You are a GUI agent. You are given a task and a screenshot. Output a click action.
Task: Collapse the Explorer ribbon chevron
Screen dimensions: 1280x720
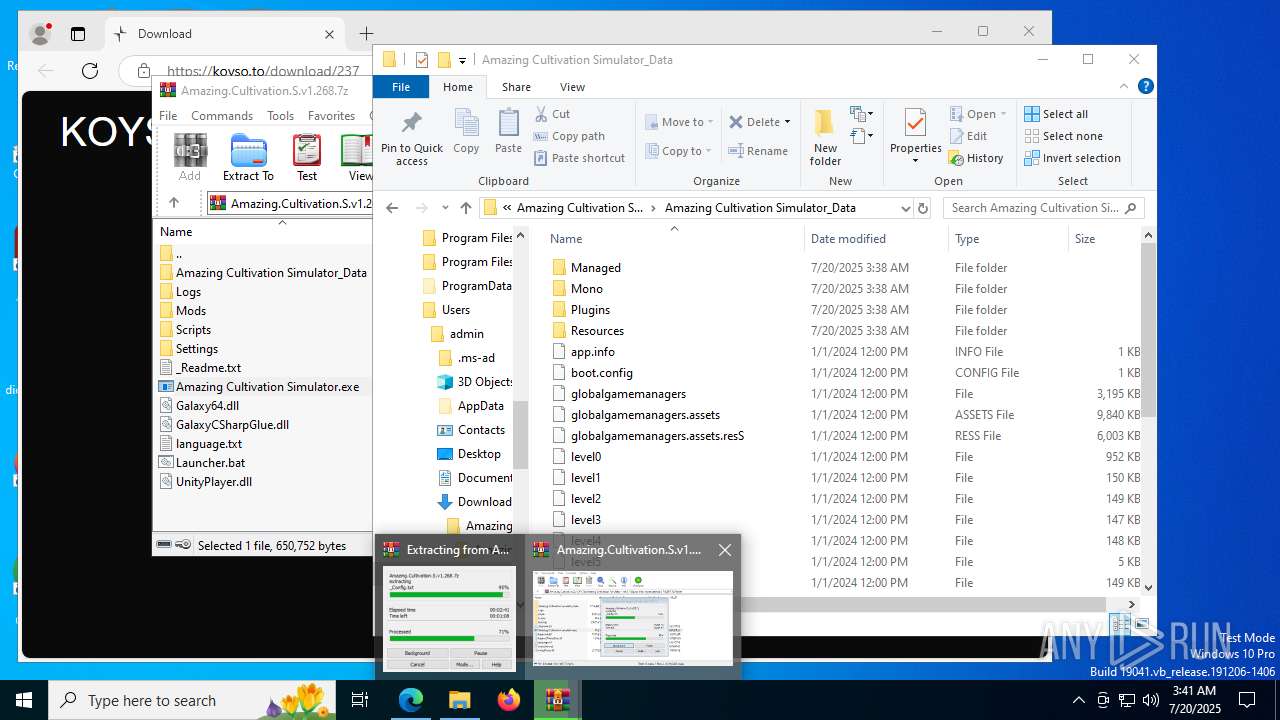coord(1124,87)
